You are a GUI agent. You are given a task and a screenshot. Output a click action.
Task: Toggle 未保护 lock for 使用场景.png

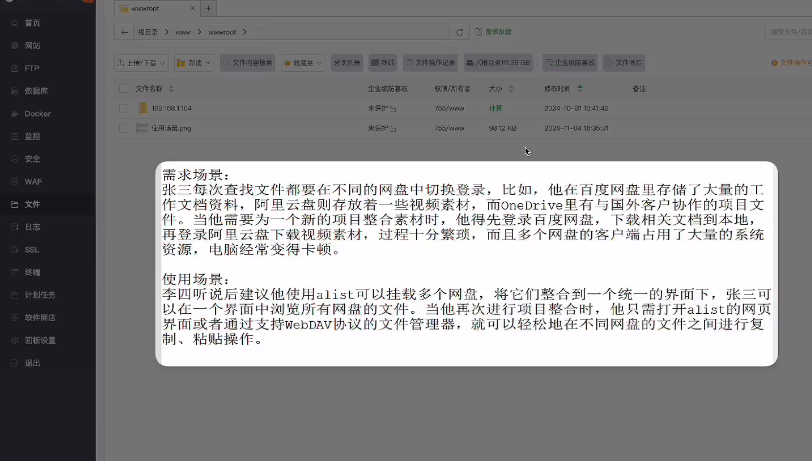click(382, 128)
